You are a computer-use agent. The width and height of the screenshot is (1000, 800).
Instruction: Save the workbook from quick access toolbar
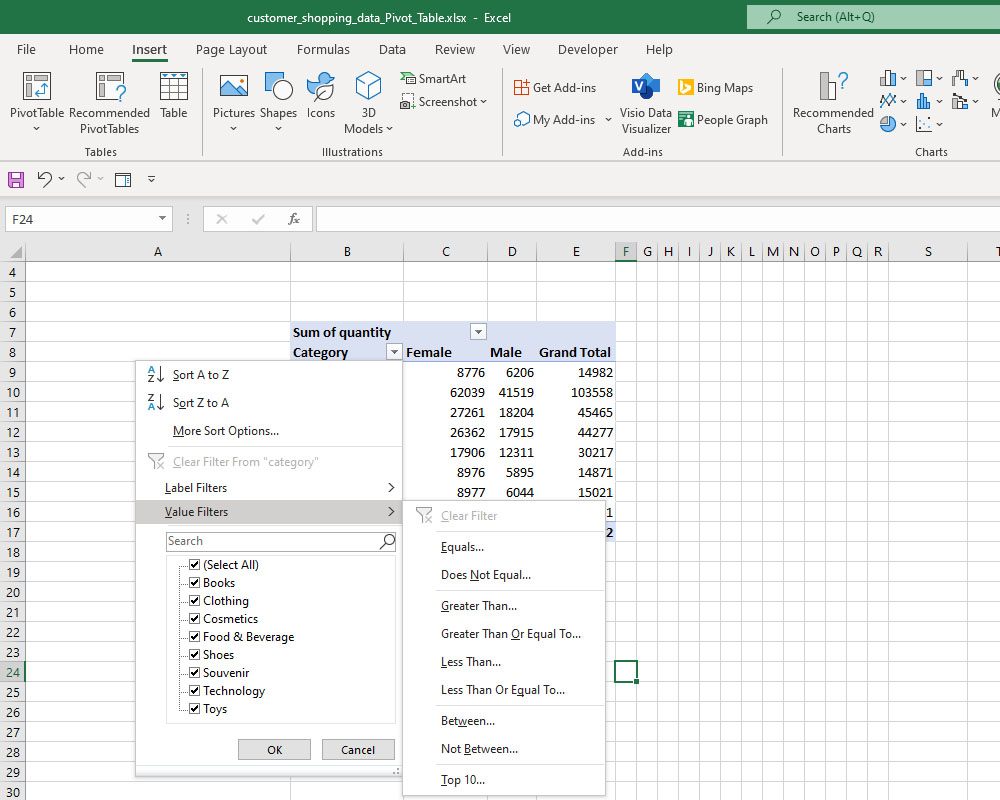(16, 179)
